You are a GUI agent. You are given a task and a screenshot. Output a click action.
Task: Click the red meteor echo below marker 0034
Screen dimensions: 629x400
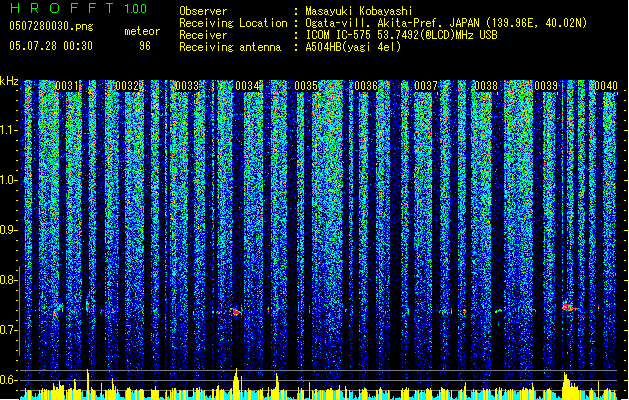237,311
